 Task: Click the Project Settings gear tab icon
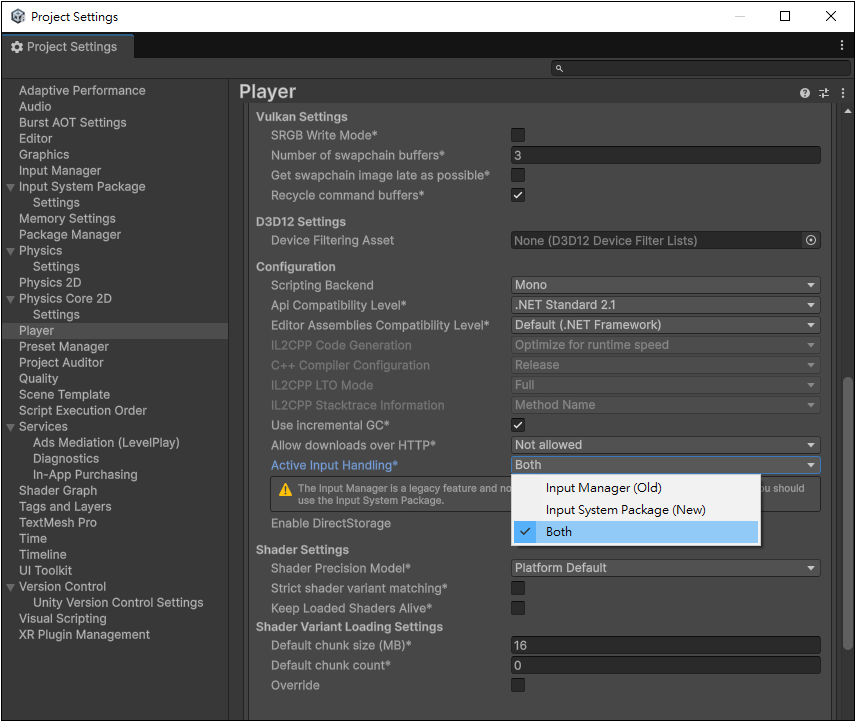(17, 47)
